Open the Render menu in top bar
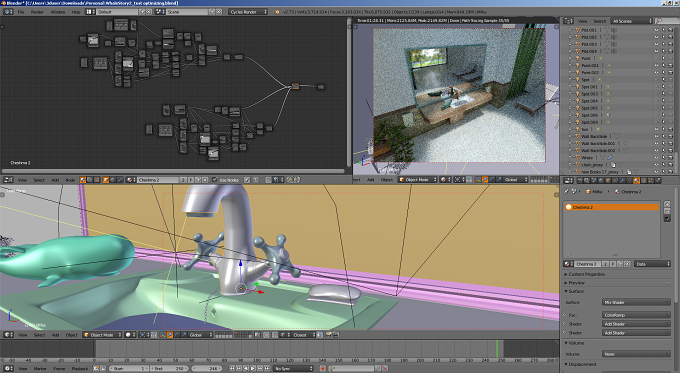This screenshot has width=680, height=373. tap(37, 12)
